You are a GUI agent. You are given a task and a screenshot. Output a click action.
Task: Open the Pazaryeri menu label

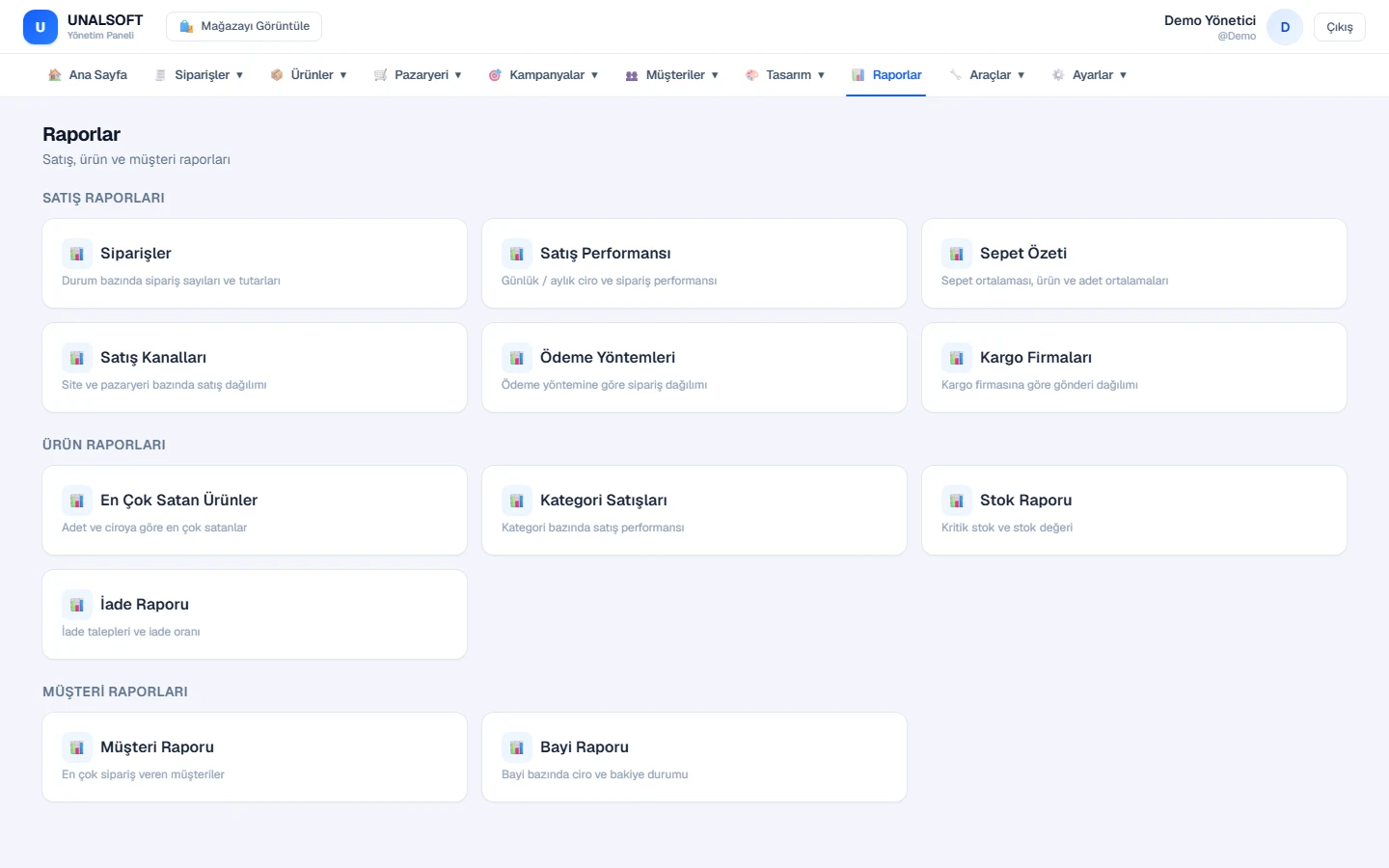pos(422,75)
